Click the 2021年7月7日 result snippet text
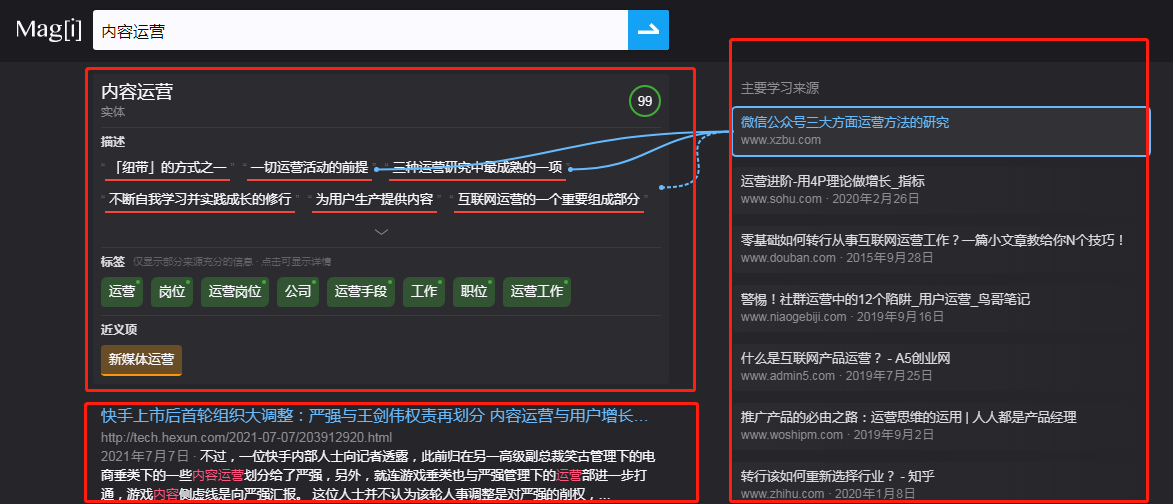The height and width of the screenshot is (504, 1173). point(378,476)
